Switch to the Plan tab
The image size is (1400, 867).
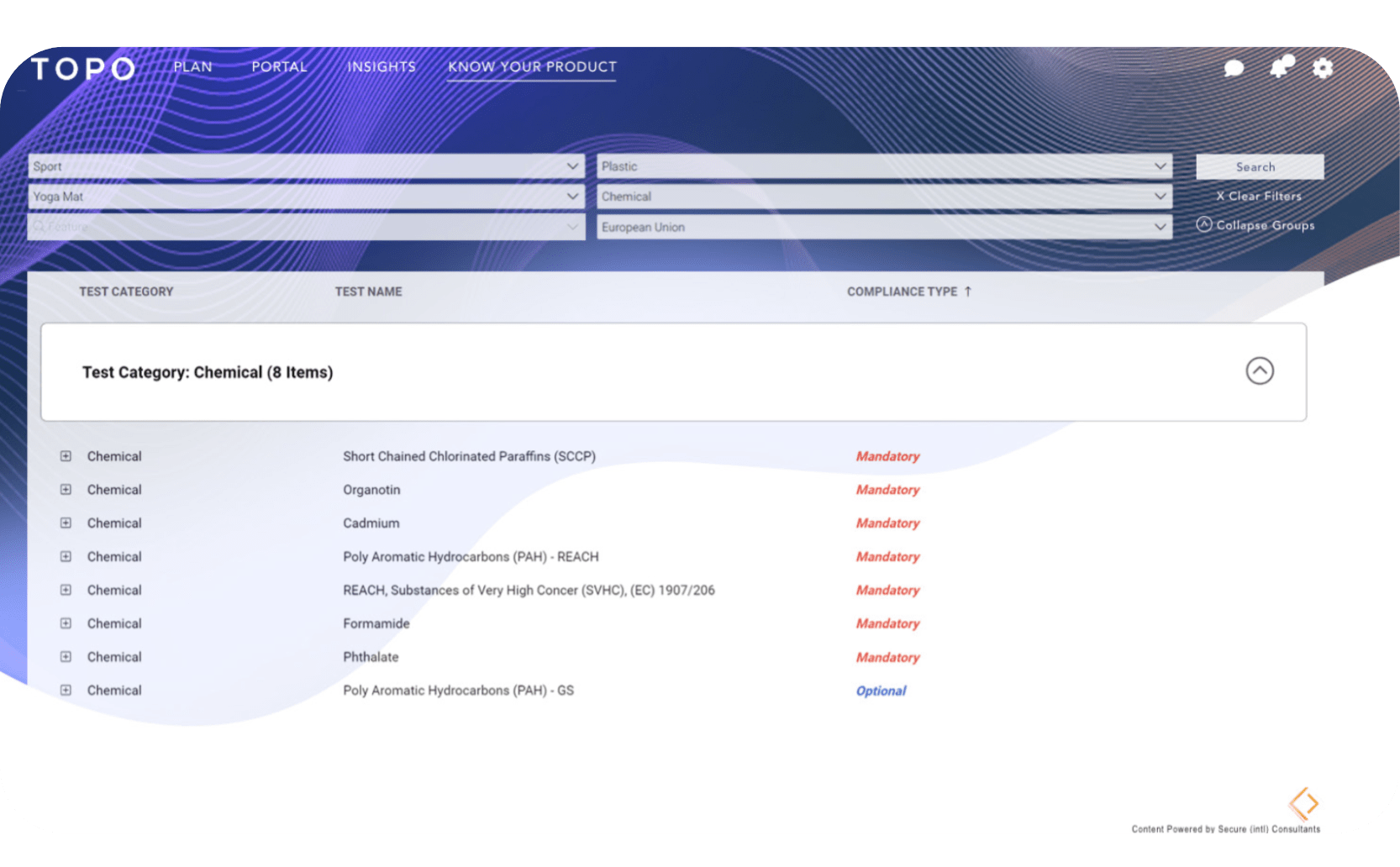coord(192,67)
